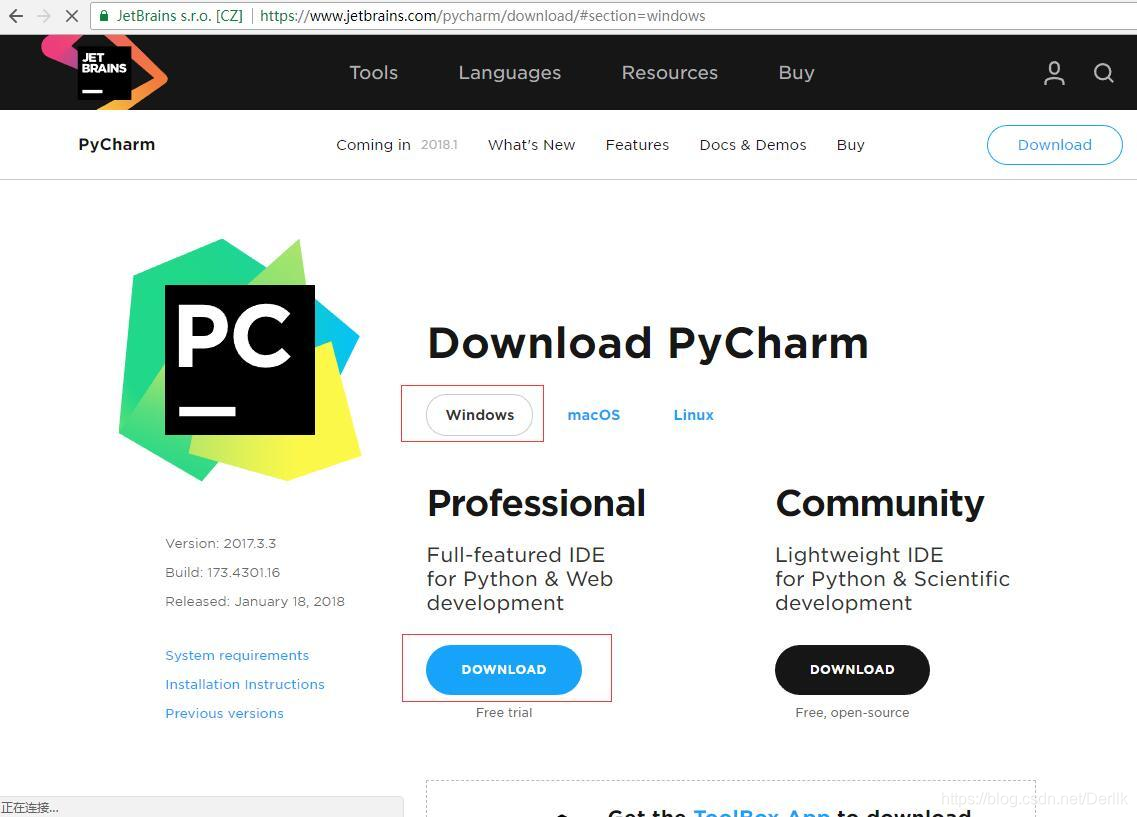The image size is (1137, 817).
Task: Open System requirements link
Action: (x=237, y=655)
